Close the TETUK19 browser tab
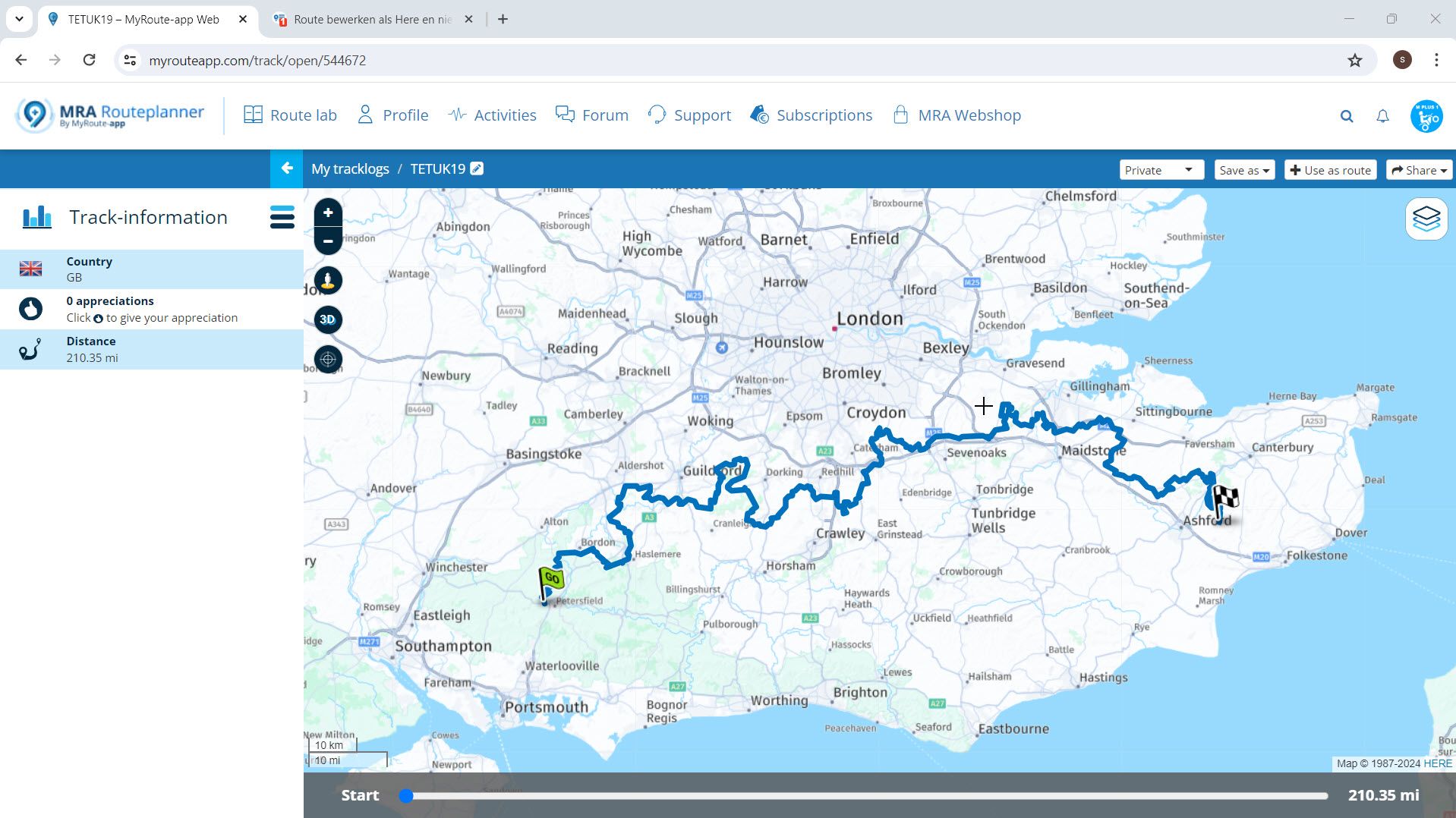This screenshot has height=818, width=1456. click(243, 19)
